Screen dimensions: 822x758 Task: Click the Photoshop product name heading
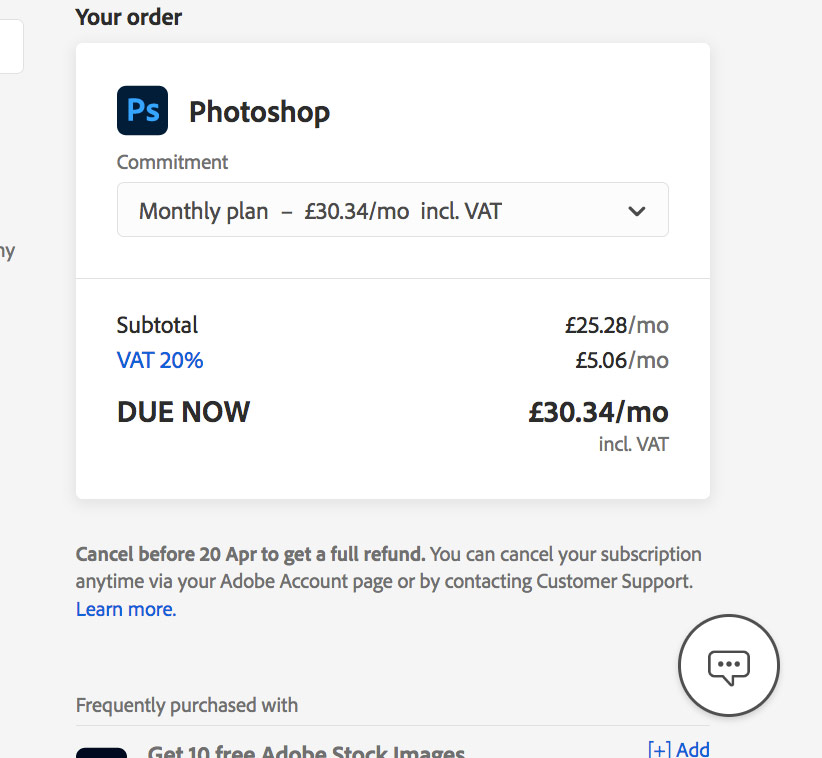(x=259, y=111)
